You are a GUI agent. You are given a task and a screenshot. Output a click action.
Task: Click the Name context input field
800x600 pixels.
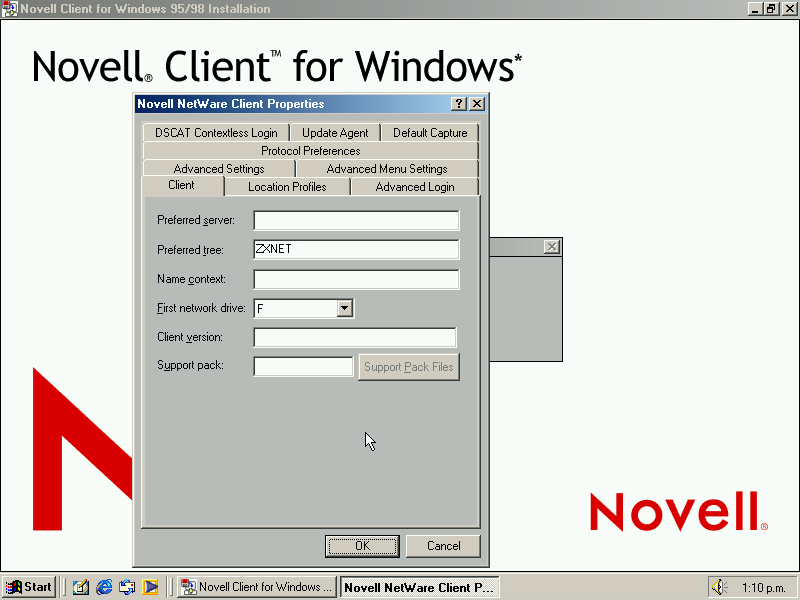(x=356, y=279)
